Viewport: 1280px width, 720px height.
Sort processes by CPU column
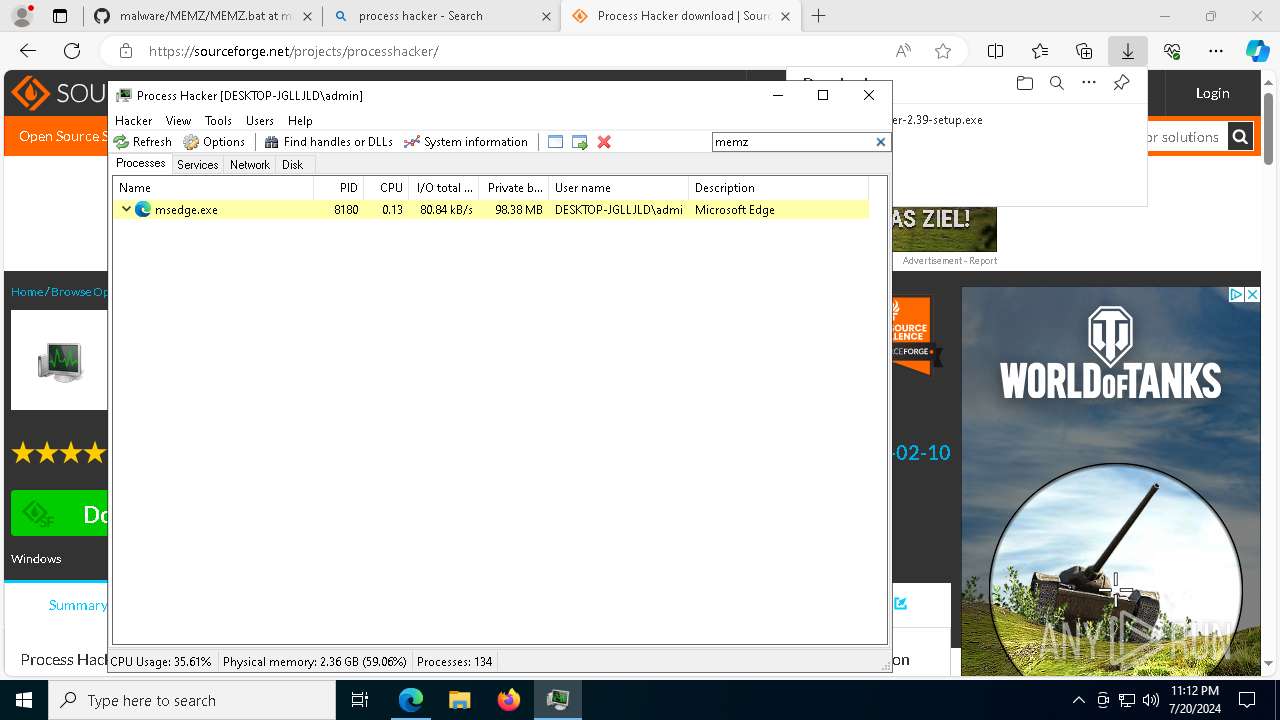click(388, 187)
